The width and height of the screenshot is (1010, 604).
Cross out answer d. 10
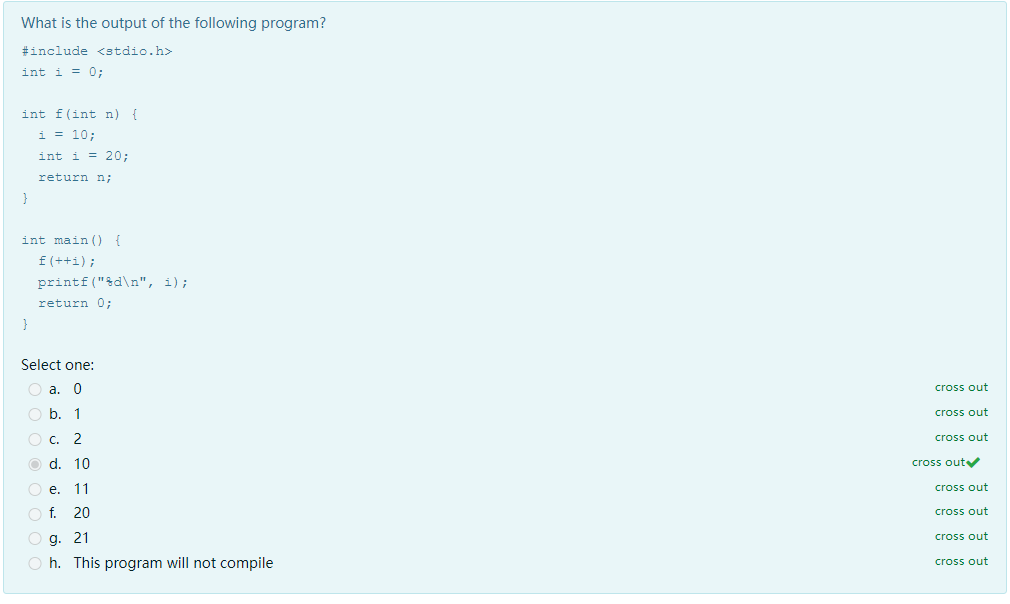coord(939,463)
